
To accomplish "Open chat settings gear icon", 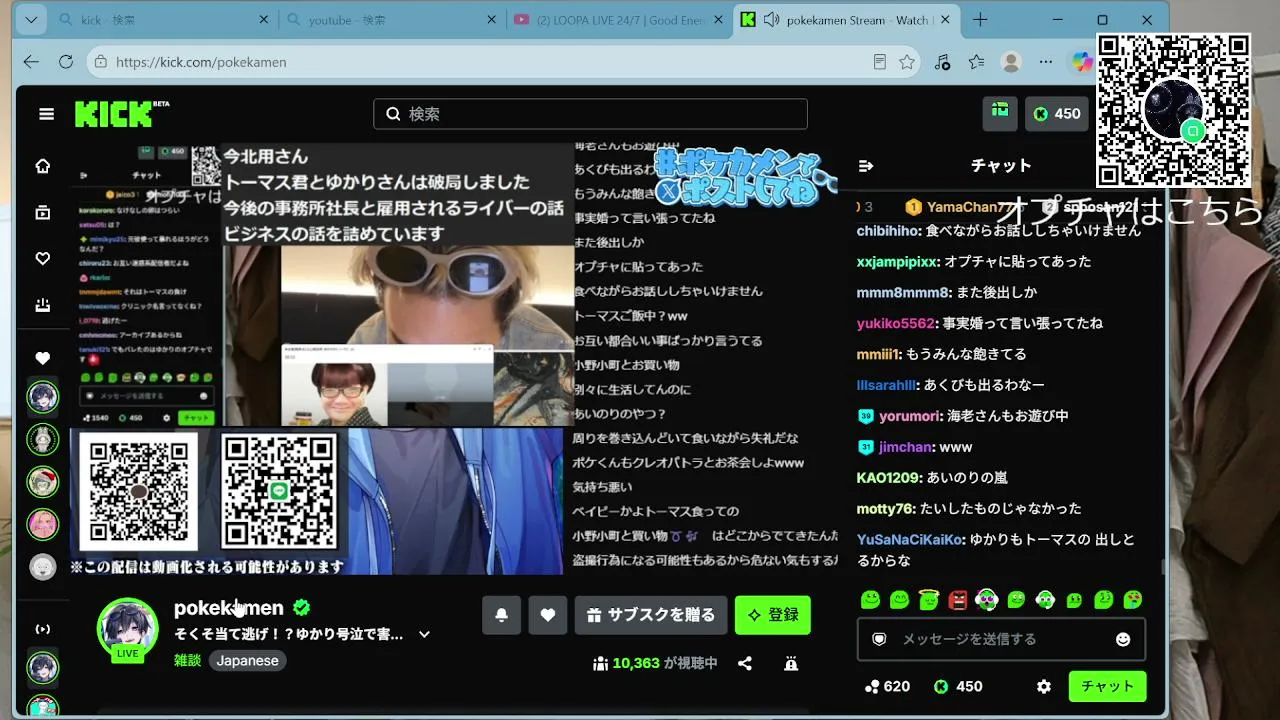I will tap(1044, 687).
